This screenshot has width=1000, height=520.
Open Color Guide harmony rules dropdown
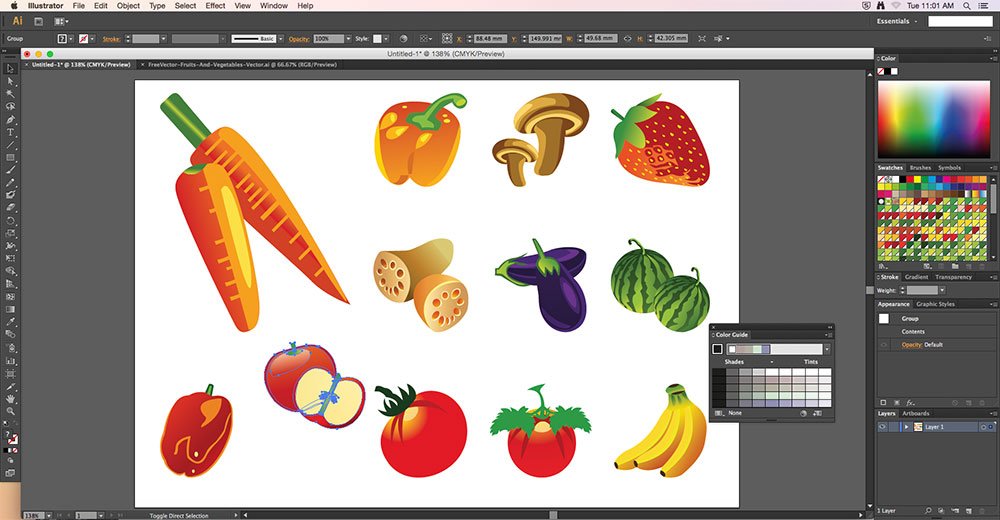coord(827,349)
